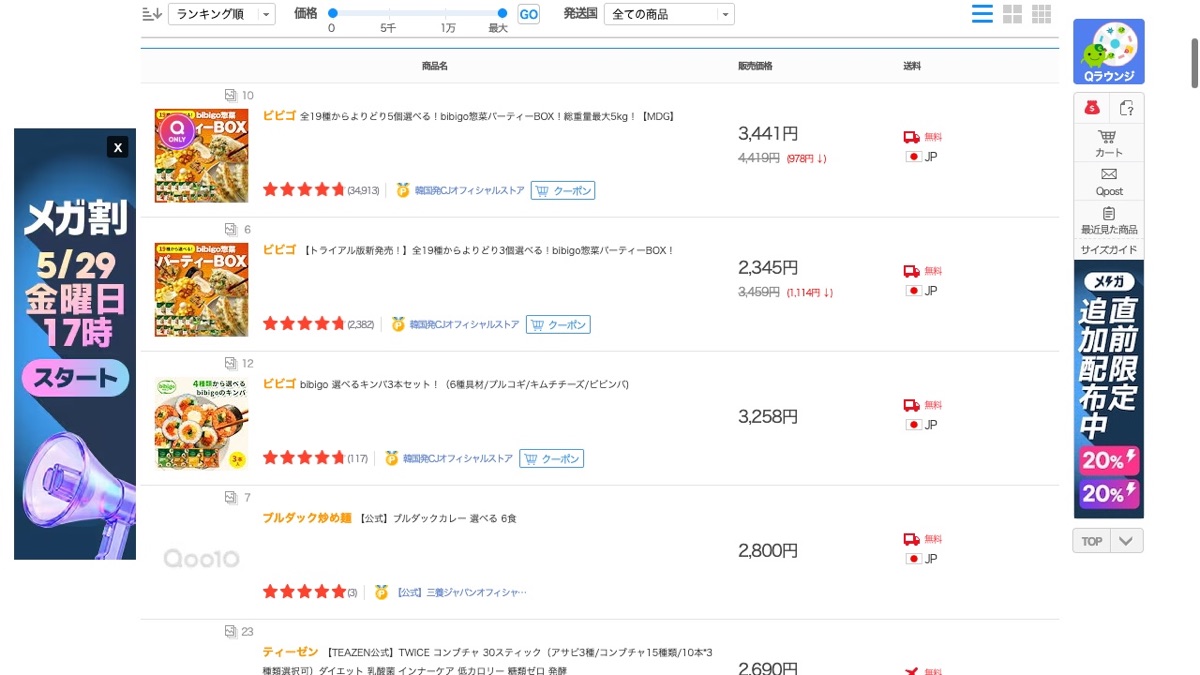Open Qpost messages
Viewport: 1200px width, 675px height.
tap(1109, 181)
